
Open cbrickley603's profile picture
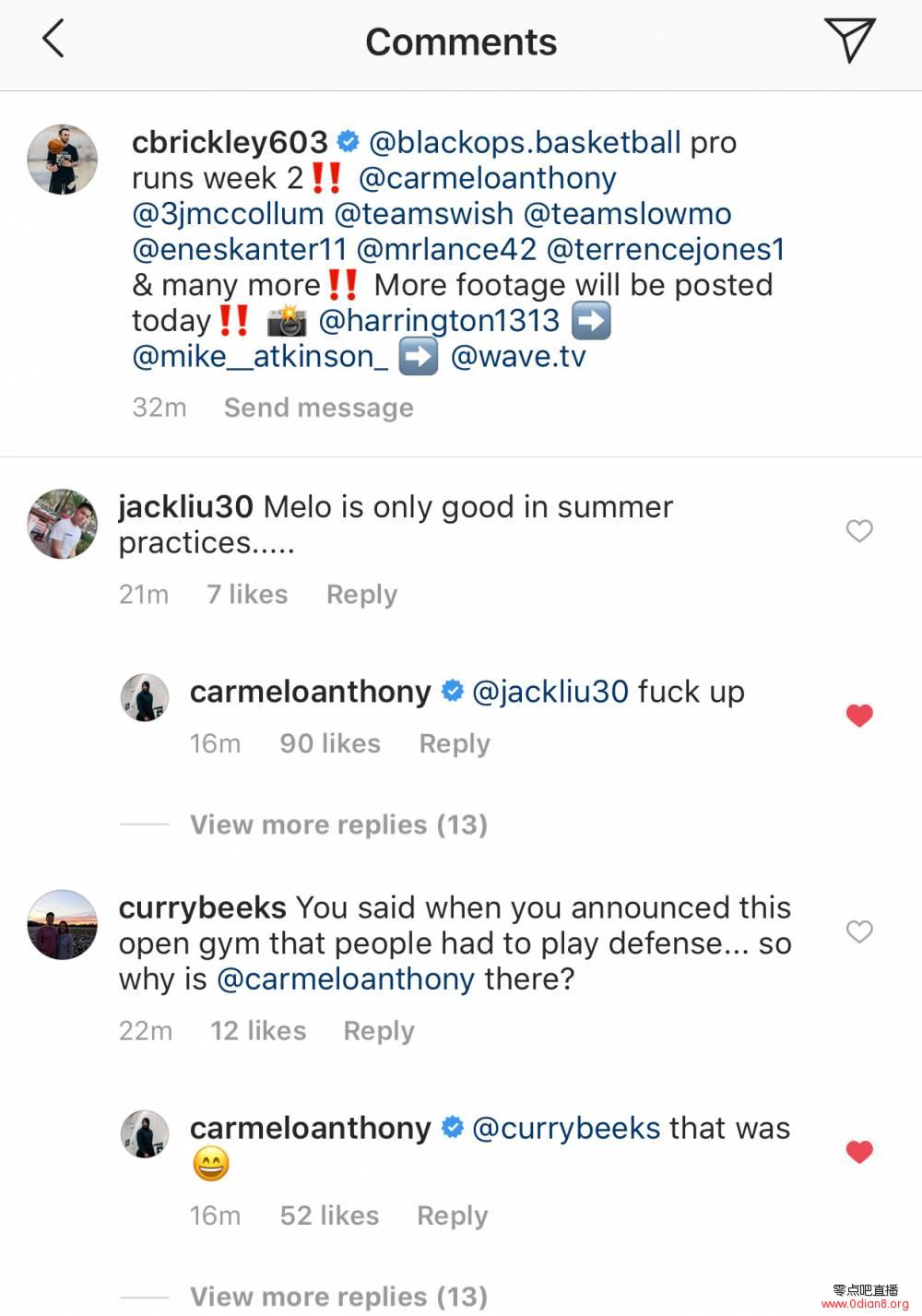63,160
